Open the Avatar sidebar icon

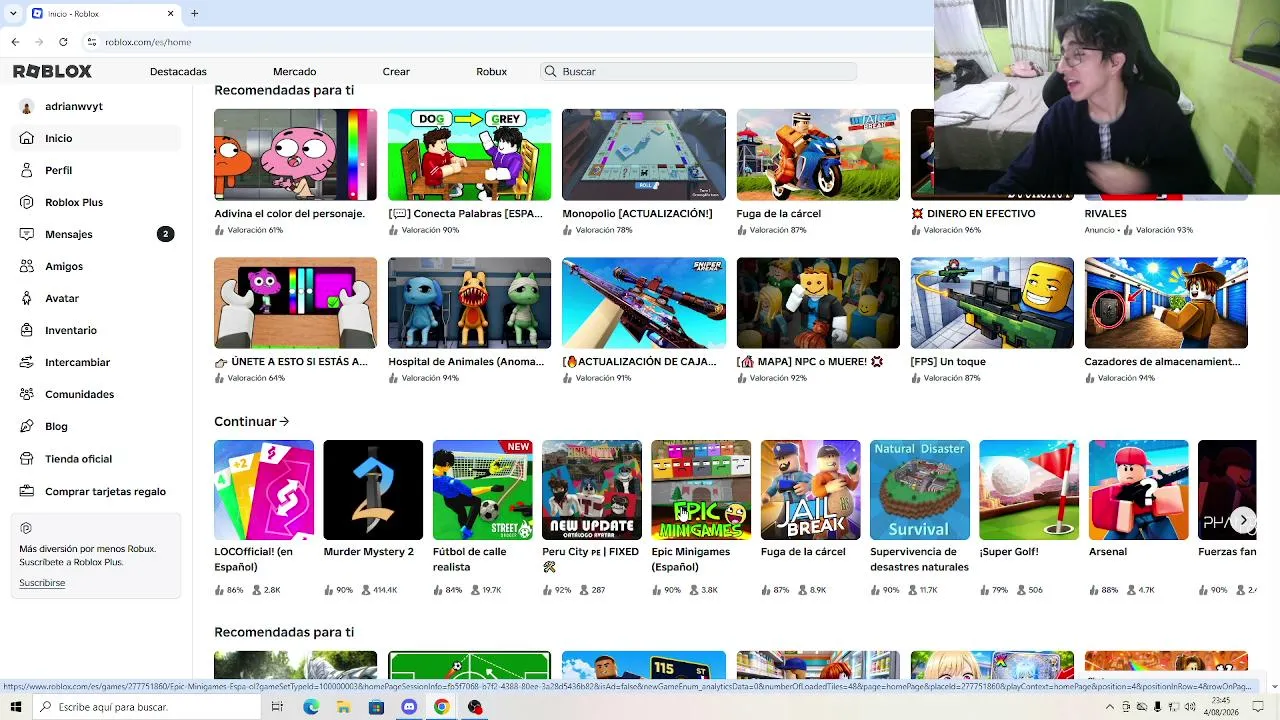(26, 298)
